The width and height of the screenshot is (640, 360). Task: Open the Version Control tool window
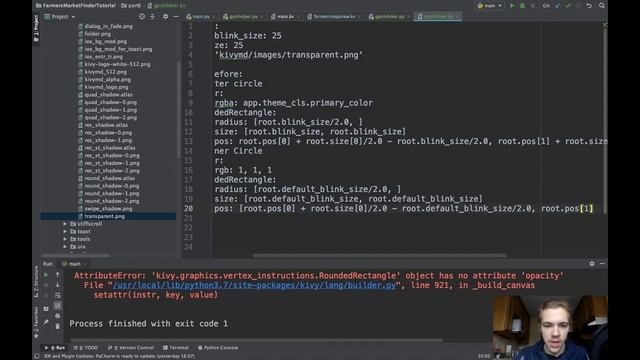pyautogui.click(x=131, y=348)
